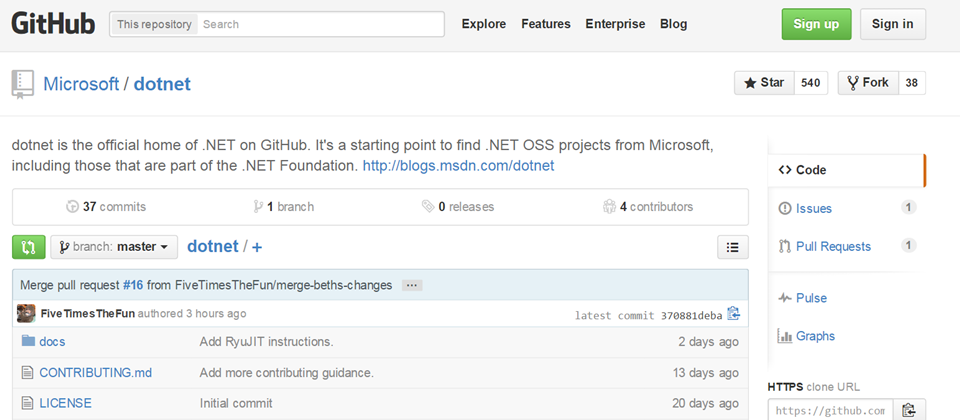Open the Pull Requests tab
The image size is (960, 420).
[832, 246]
